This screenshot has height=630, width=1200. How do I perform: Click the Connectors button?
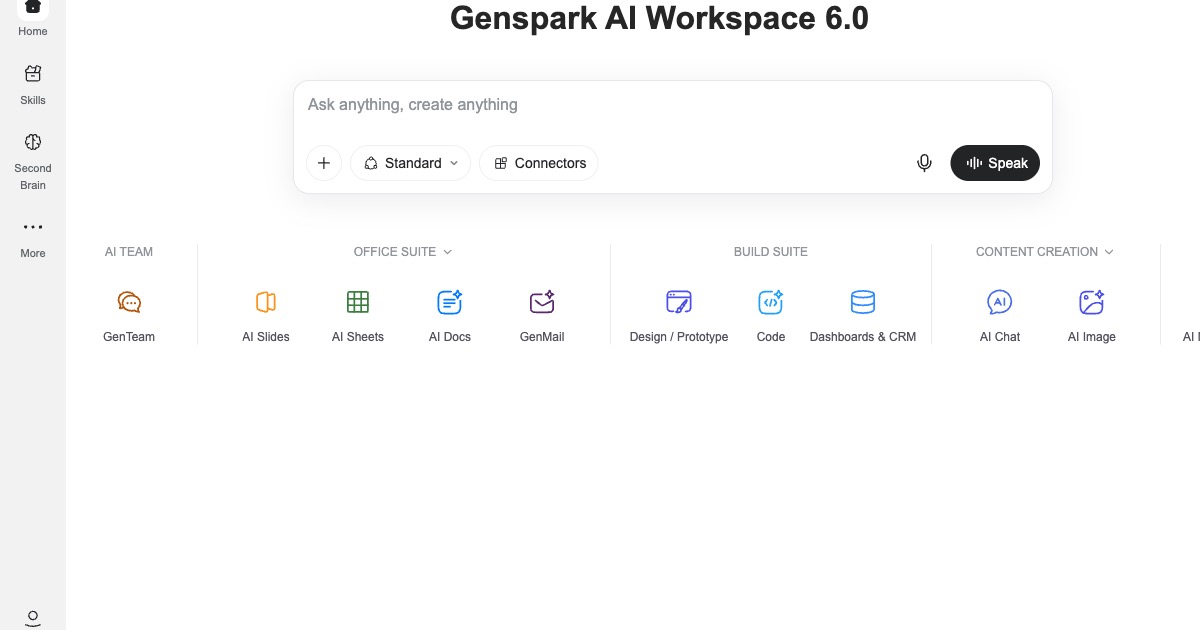click(x=539, y=163)
